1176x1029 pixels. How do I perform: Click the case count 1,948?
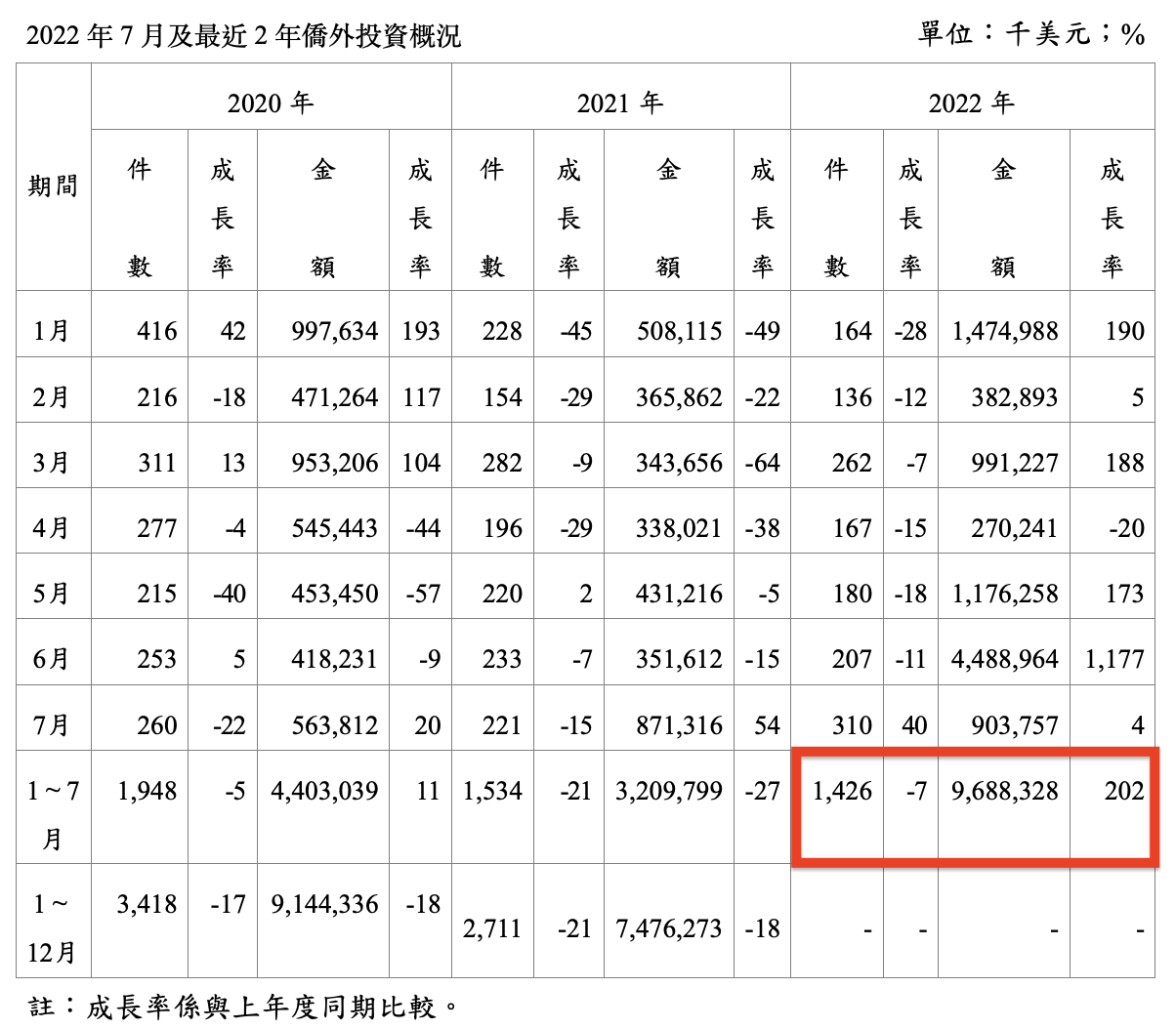tap(147, 791)
